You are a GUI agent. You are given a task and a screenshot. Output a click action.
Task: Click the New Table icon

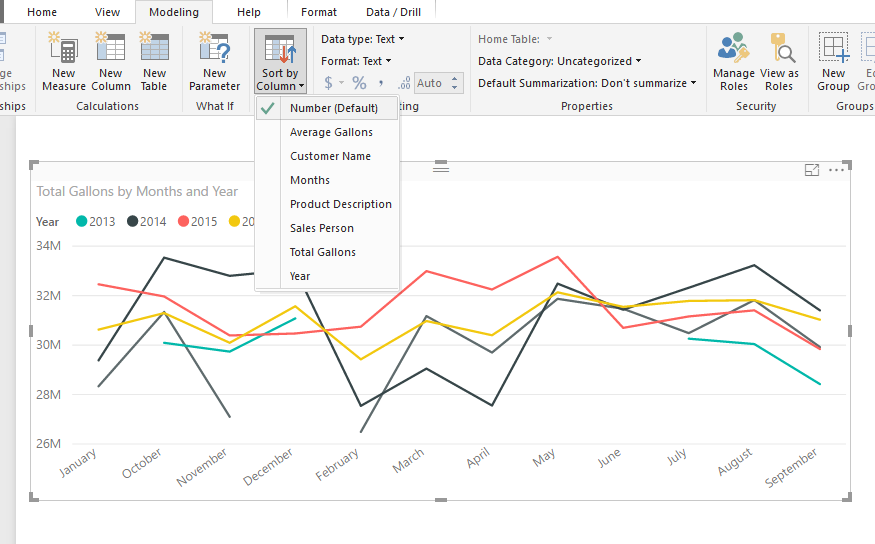coord(154,48)
